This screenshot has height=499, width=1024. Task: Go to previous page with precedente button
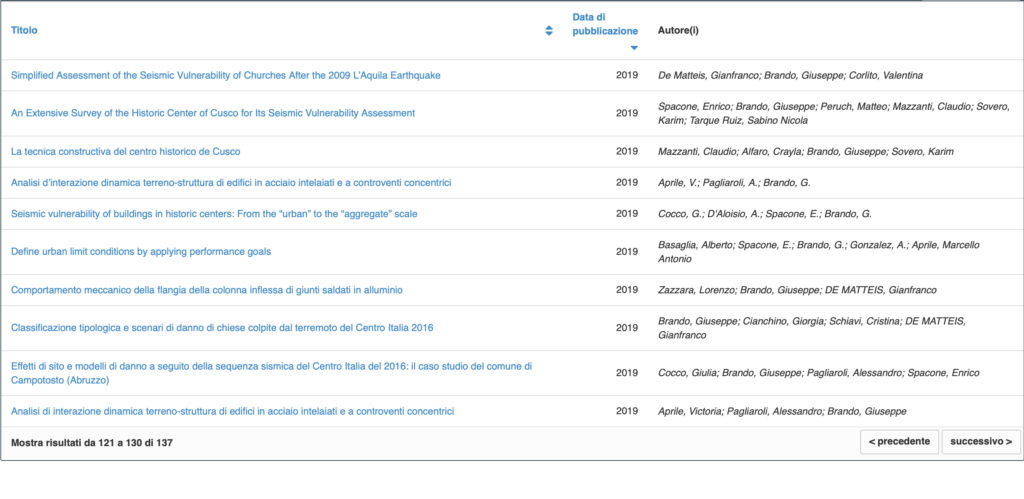[899, 442]
